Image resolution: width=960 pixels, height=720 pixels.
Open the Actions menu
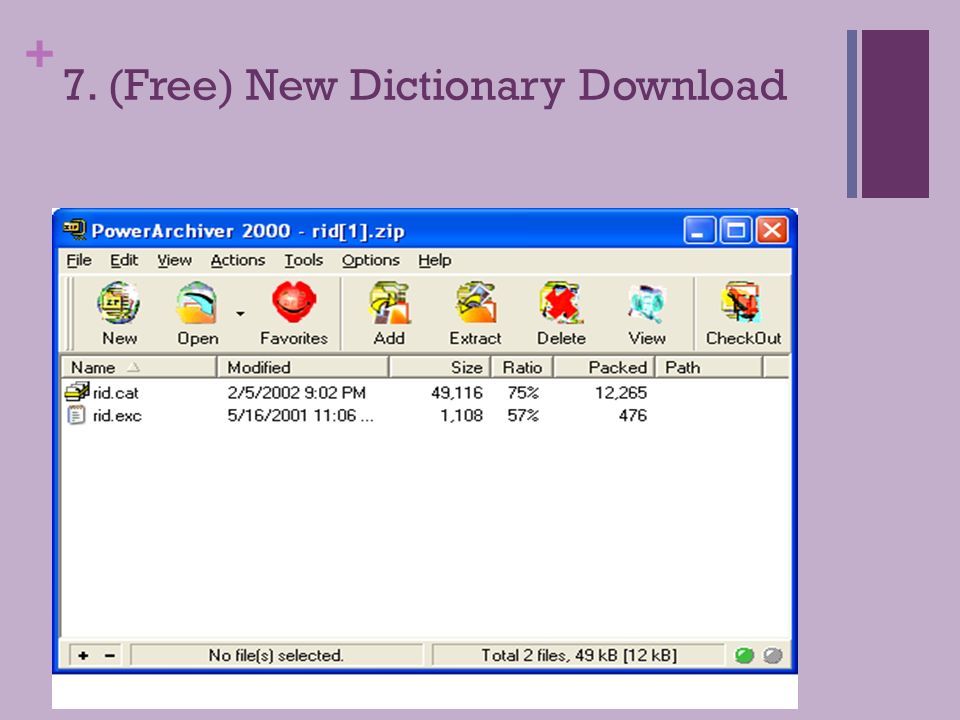(238, 260)
